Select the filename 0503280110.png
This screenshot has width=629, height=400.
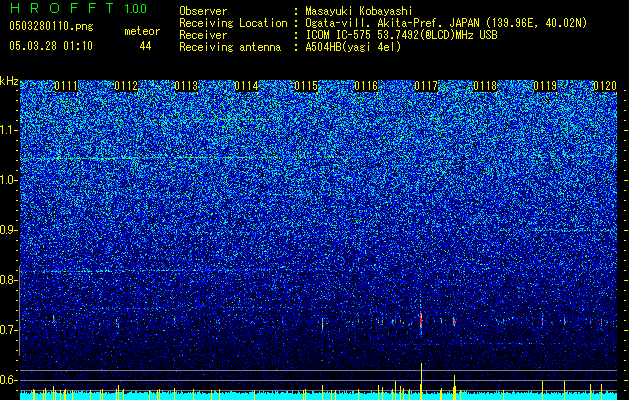(51, 26)
